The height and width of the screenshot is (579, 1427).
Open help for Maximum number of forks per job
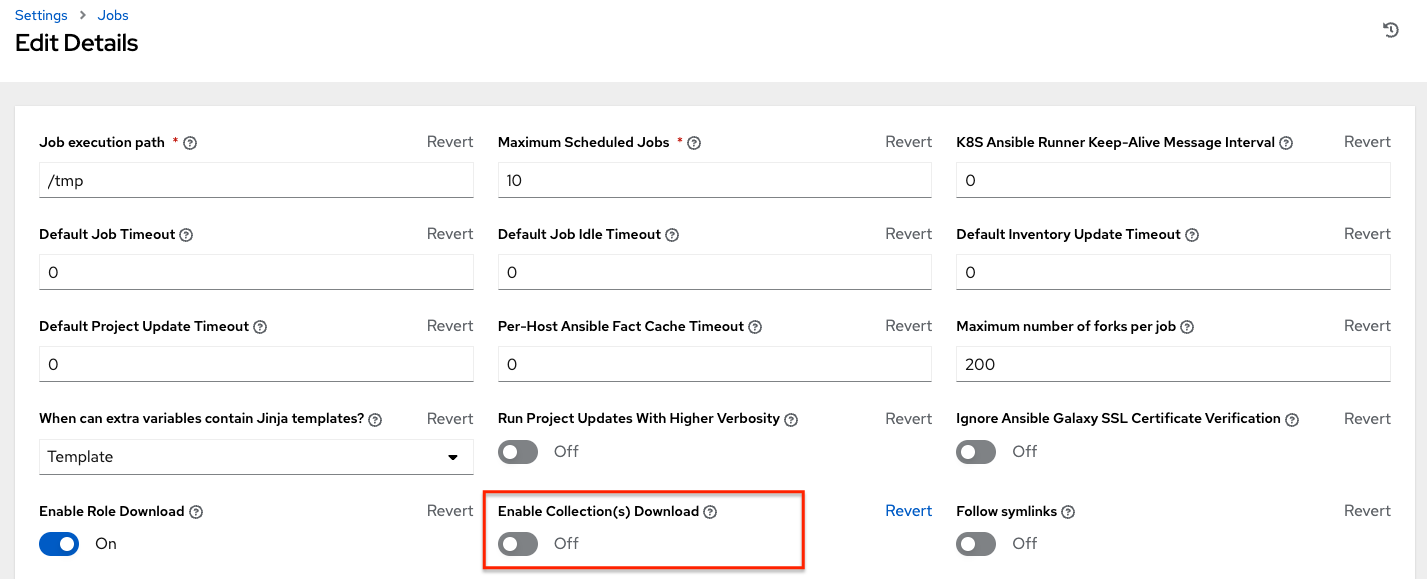click(1186, 326)
